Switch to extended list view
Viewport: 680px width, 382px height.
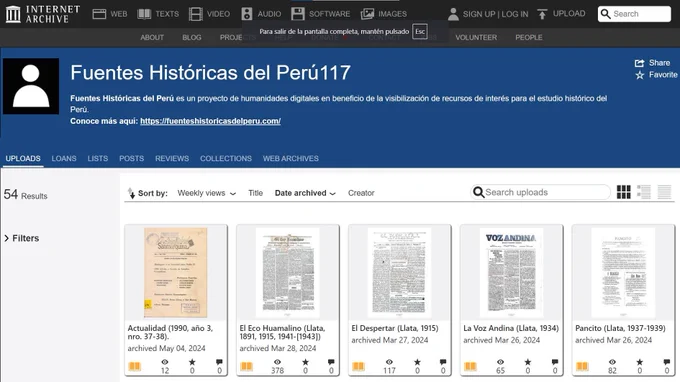(x=644, y=192)
